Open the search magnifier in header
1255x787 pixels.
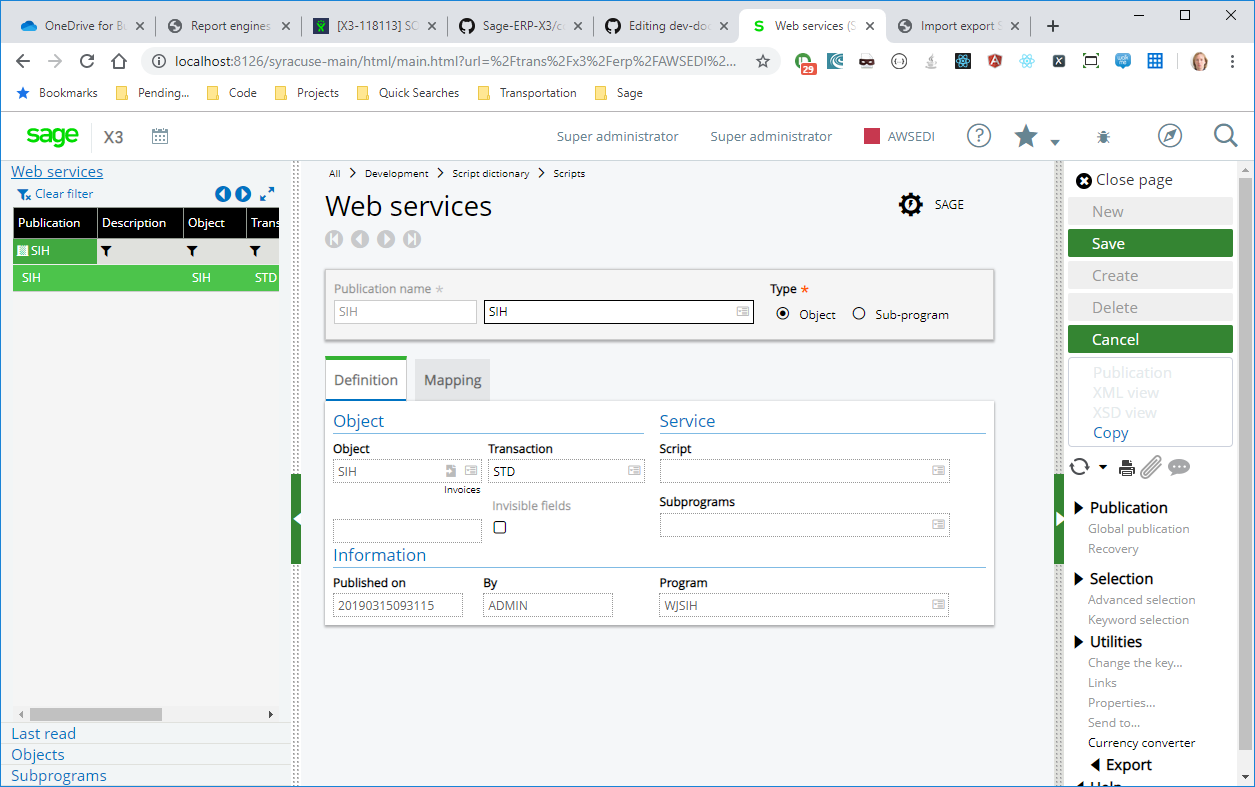point(1225,136)
